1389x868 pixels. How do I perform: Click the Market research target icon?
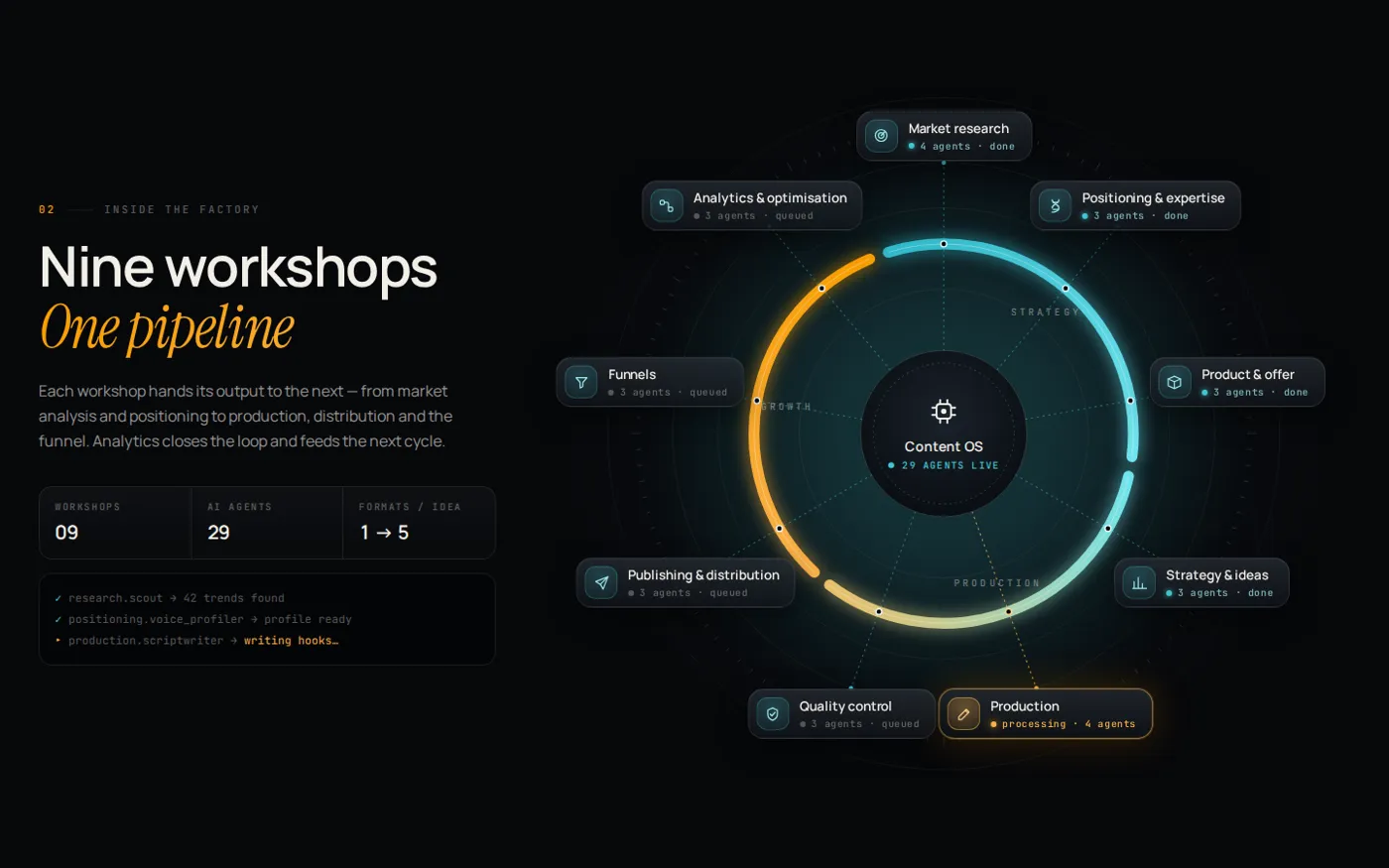pos(881,136)
